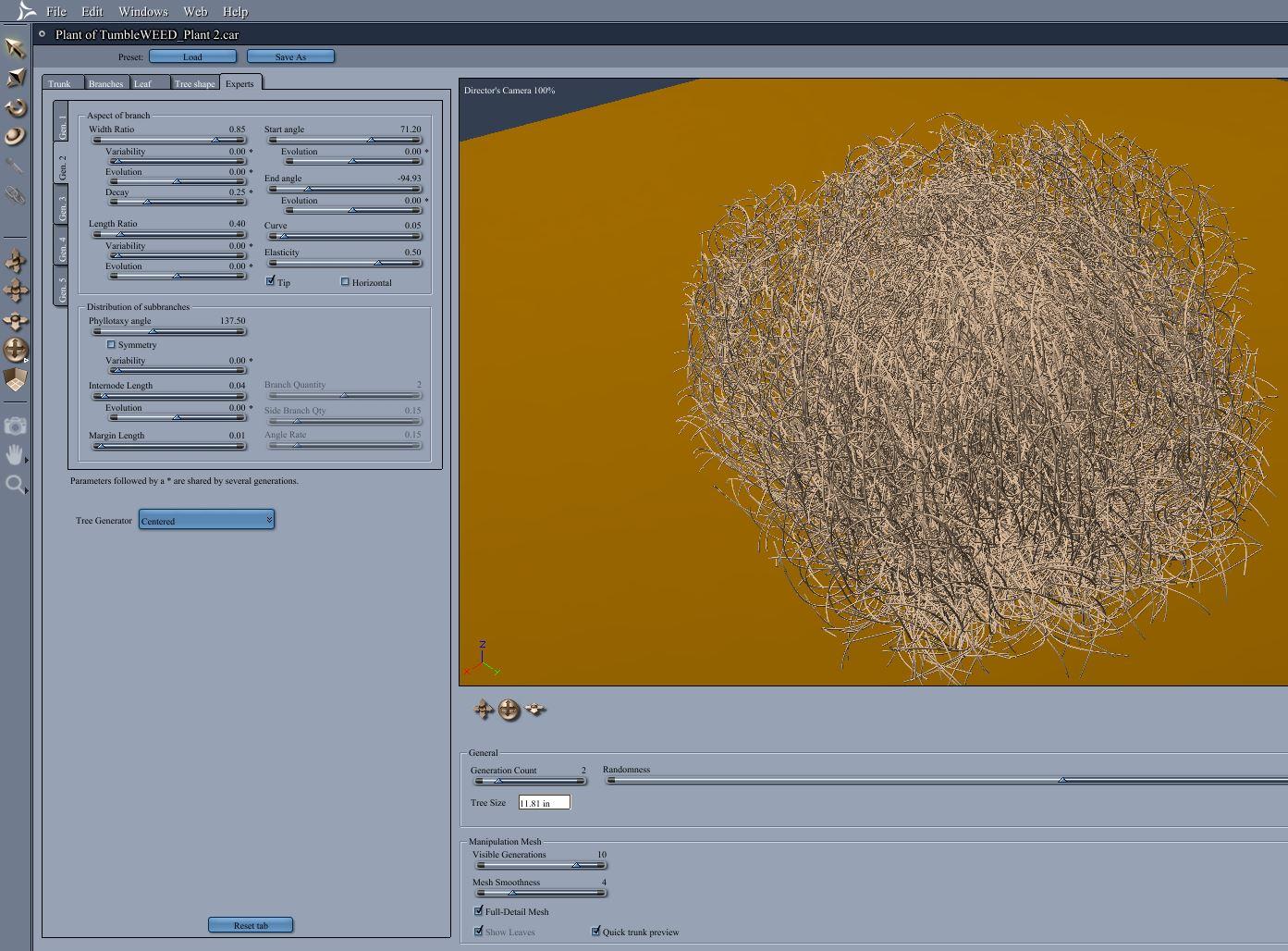Image resolution: width=1288 pixels, height=951 pixels.
Task: Adjust the Randomness slider
Action: click(x=947, y=780)
